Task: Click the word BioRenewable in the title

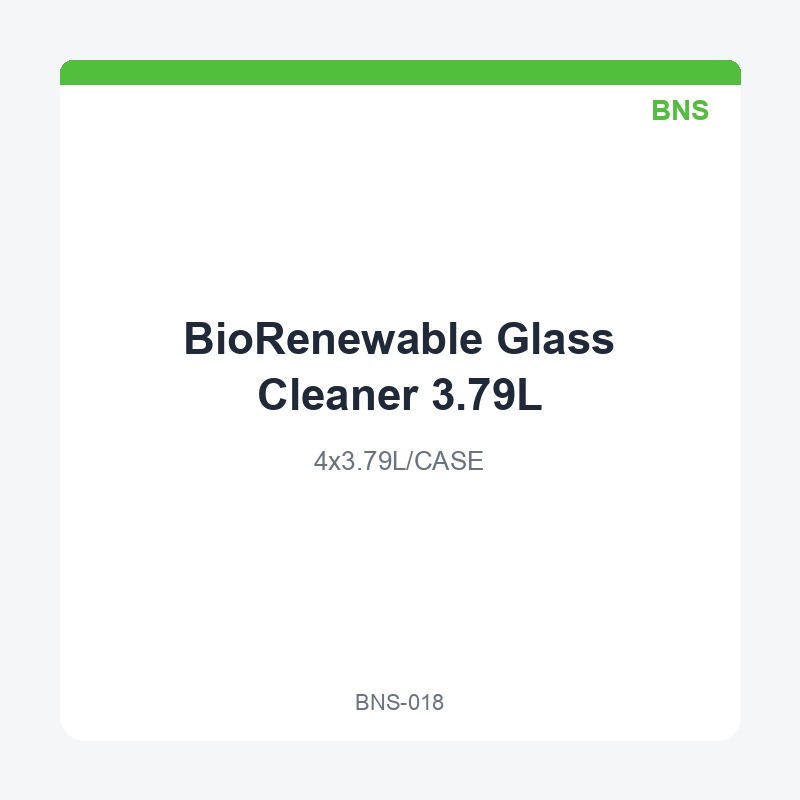Action: pos(333,339)
